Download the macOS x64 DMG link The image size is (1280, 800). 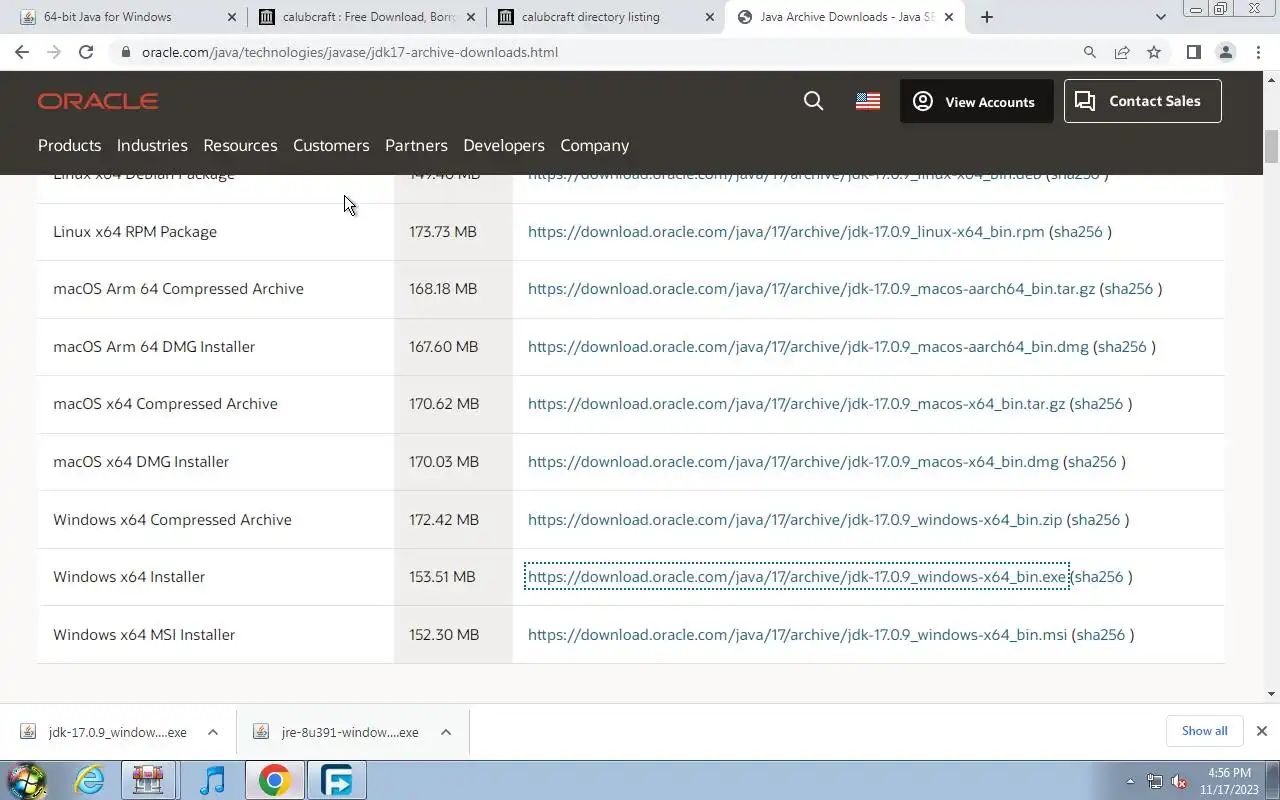[x=793, y=462]
